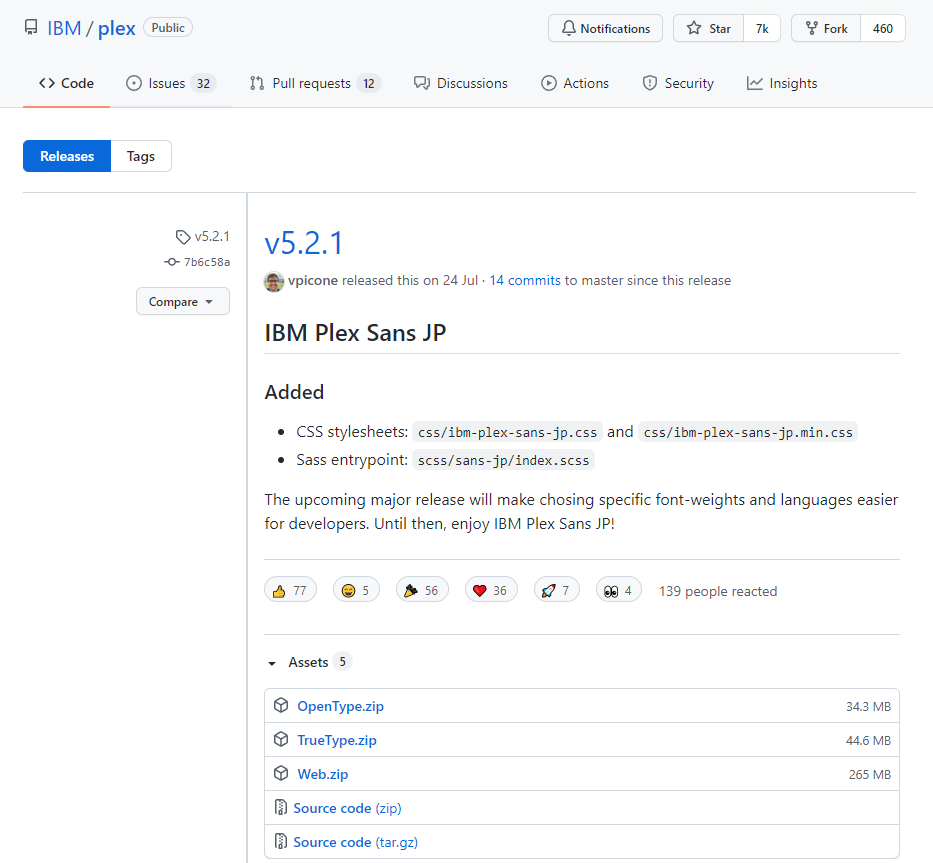Download Source code (zip)
The image size is (933, 863).
347,808
